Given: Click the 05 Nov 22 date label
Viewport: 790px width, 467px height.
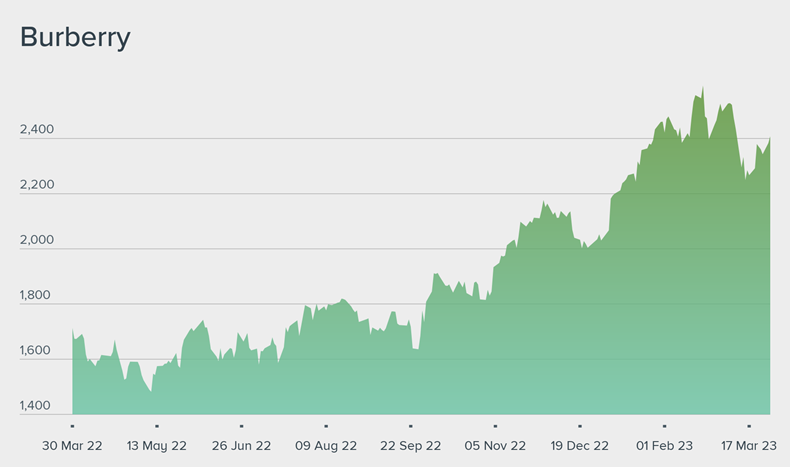Looking at the screenshot, I should (x=495, y=446).
